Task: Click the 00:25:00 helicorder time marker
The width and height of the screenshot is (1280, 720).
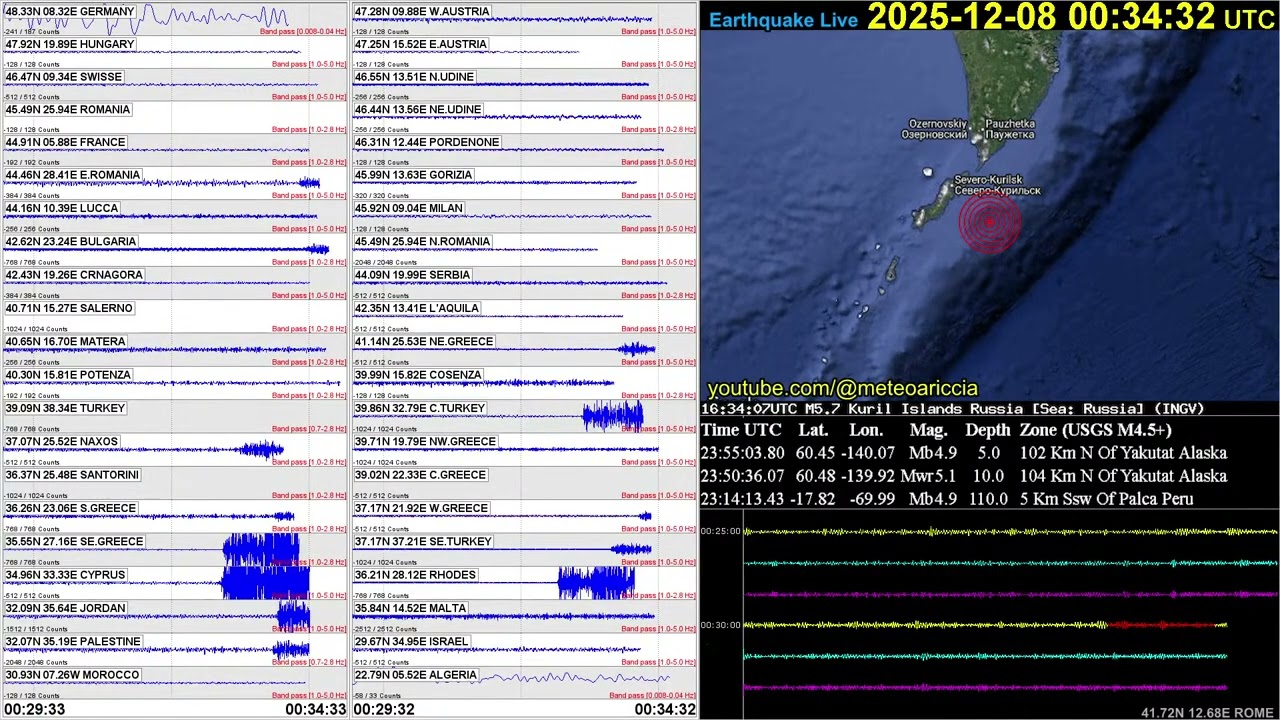Action: [x=721, y=531]
